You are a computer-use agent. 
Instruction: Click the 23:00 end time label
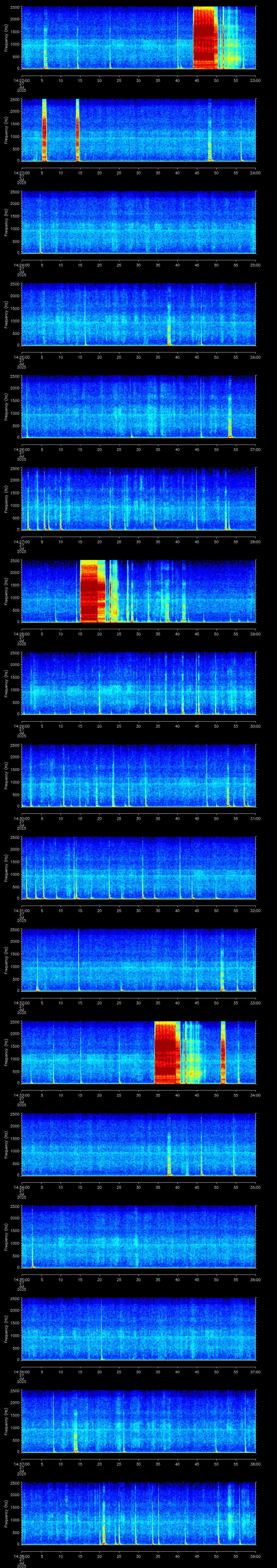coord(255,80)
